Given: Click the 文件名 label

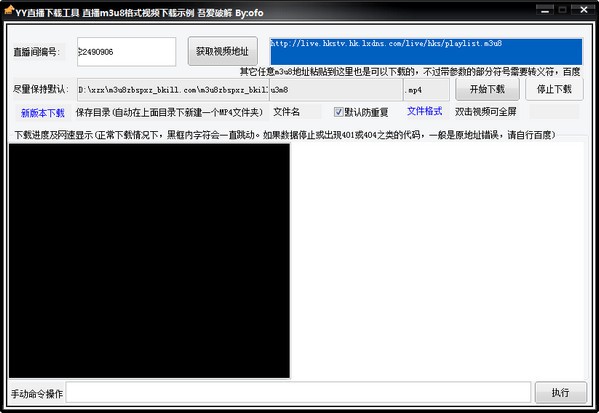Looking at the screenshot, I should pyautogui.click(x=287, y=112).
